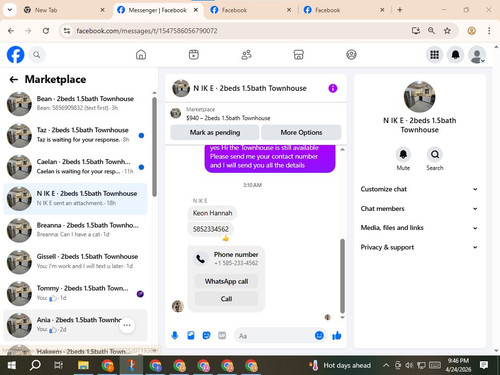Click More Options button
The height and width of the screenshot is (375, 500).
click(x=301, y=132)
